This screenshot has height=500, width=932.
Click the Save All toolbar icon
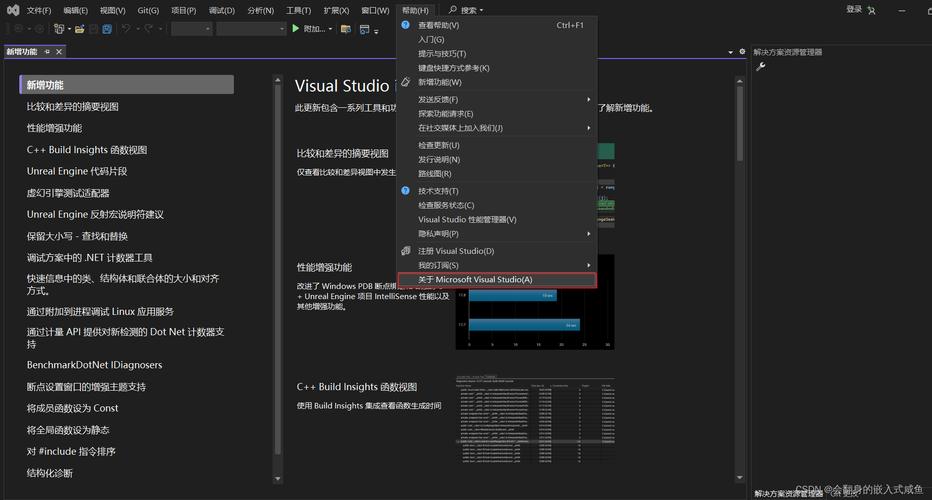click(x=107, y=29)
